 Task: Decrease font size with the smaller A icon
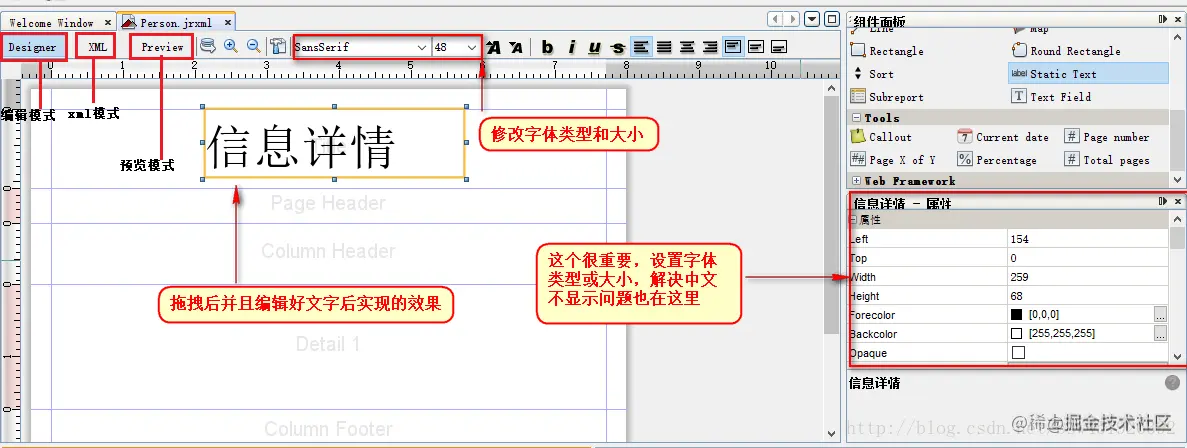tap(516, 48)
